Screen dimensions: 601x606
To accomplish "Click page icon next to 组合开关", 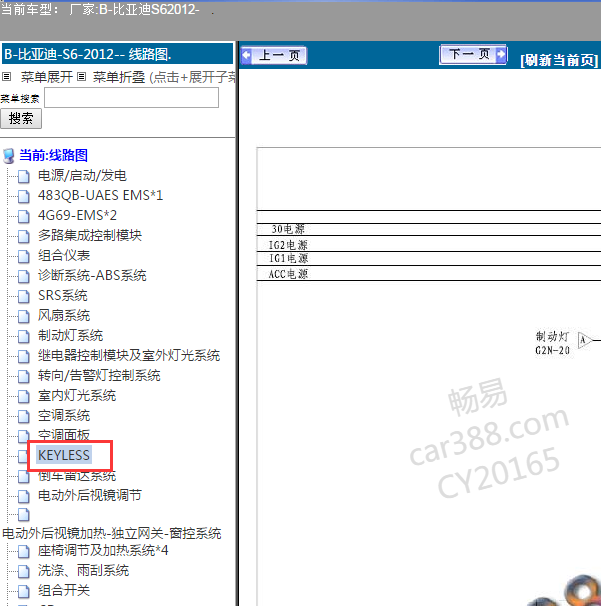I will coord(24,592).
